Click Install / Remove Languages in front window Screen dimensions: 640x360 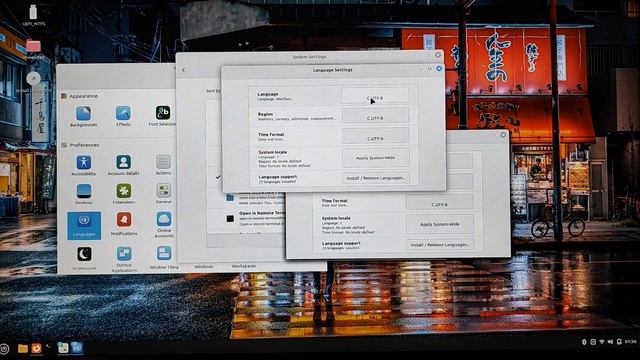pos(376,178)
